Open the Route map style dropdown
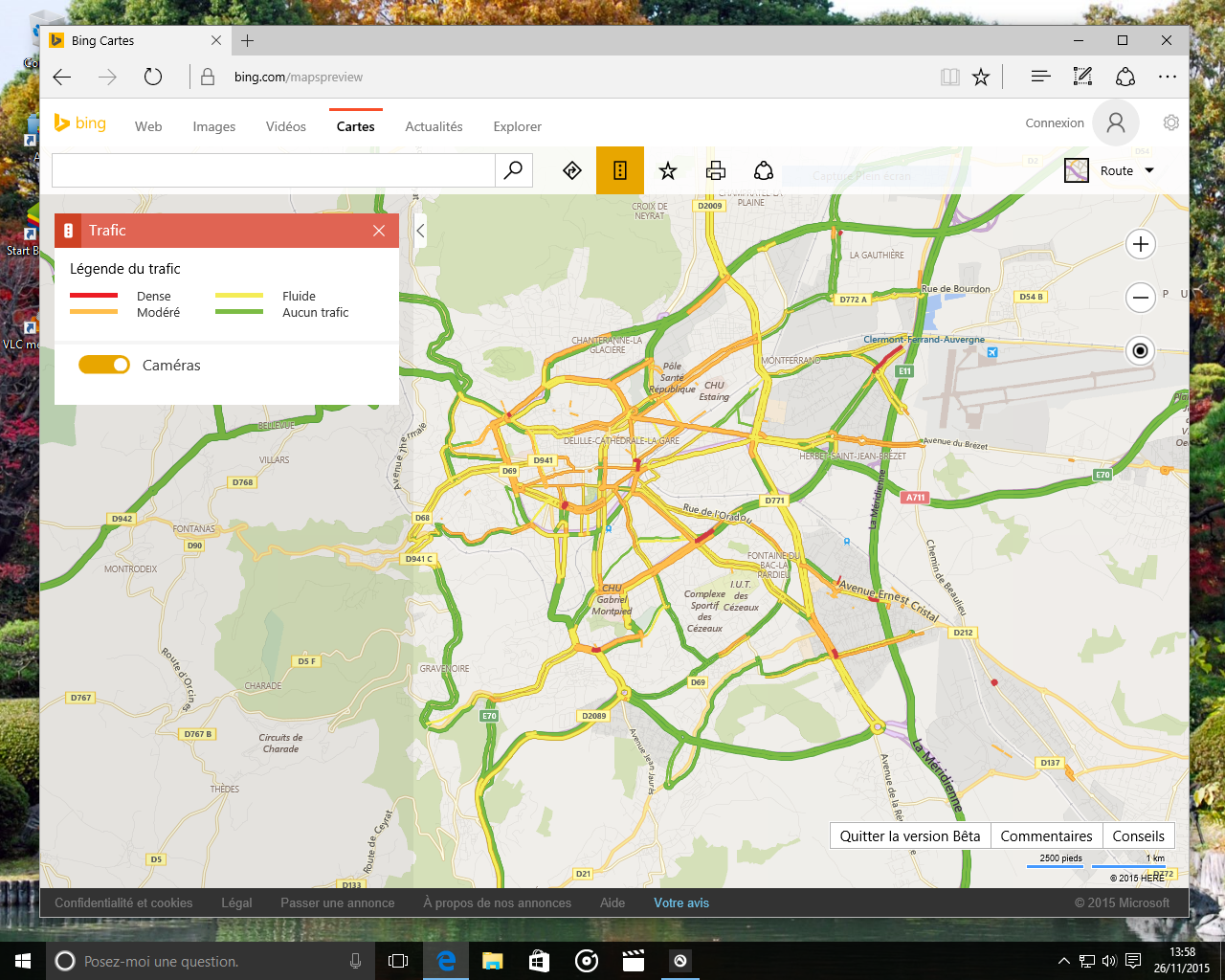Viewport: 1225px width, 980px height. coord(1129,170)
